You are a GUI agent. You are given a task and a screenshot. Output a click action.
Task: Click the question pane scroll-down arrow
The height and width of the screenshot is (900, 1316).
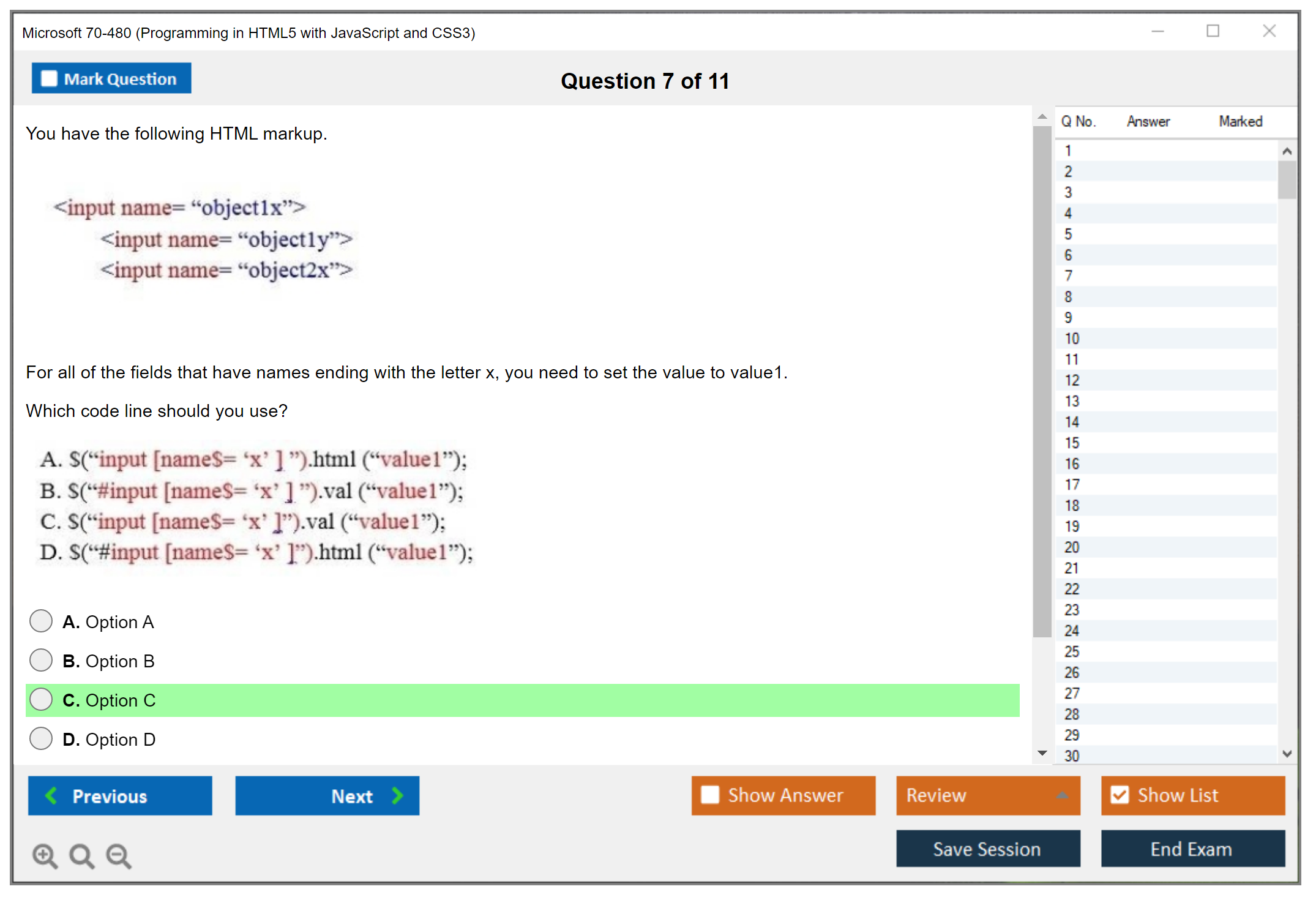point(1042,753)
